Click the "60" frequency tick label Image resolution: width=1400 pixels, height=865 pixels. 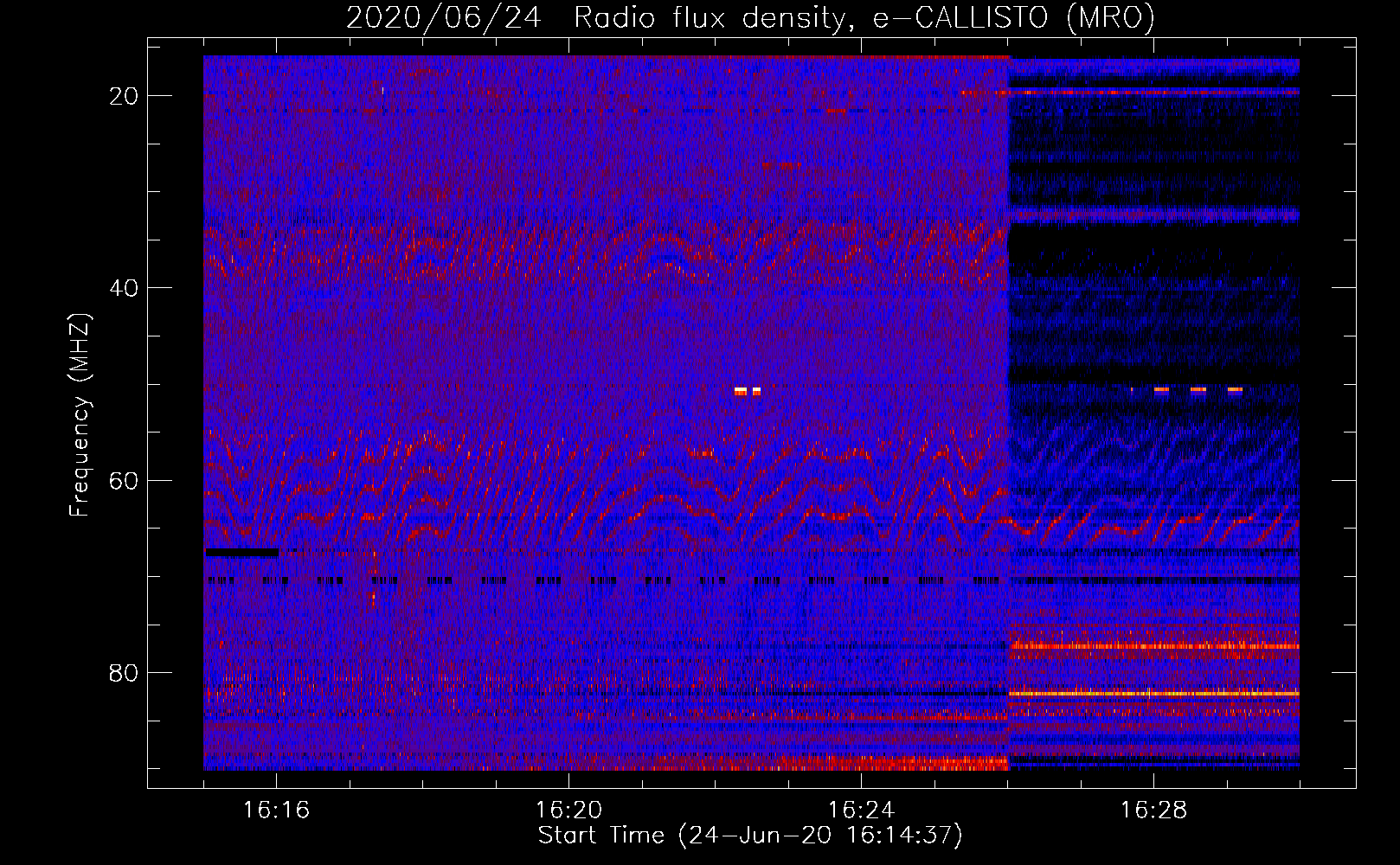(x=124, y=480)
